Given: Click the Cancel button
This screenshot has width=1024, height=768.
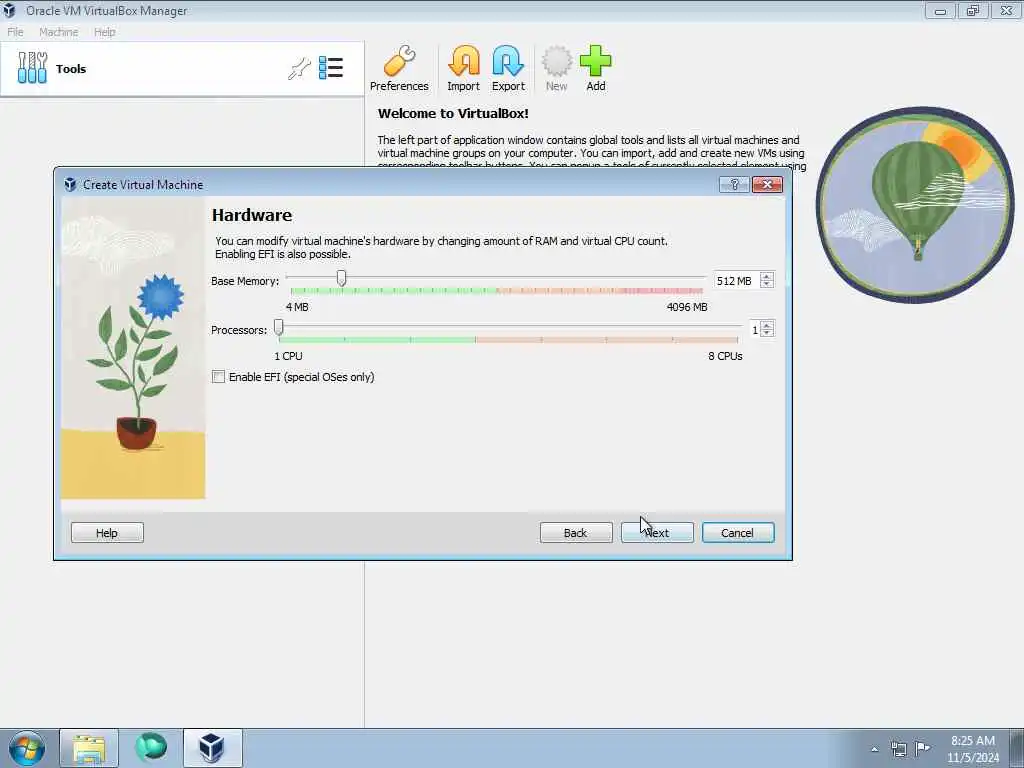Looking at the screenshot, I should [x=738, y=533].
